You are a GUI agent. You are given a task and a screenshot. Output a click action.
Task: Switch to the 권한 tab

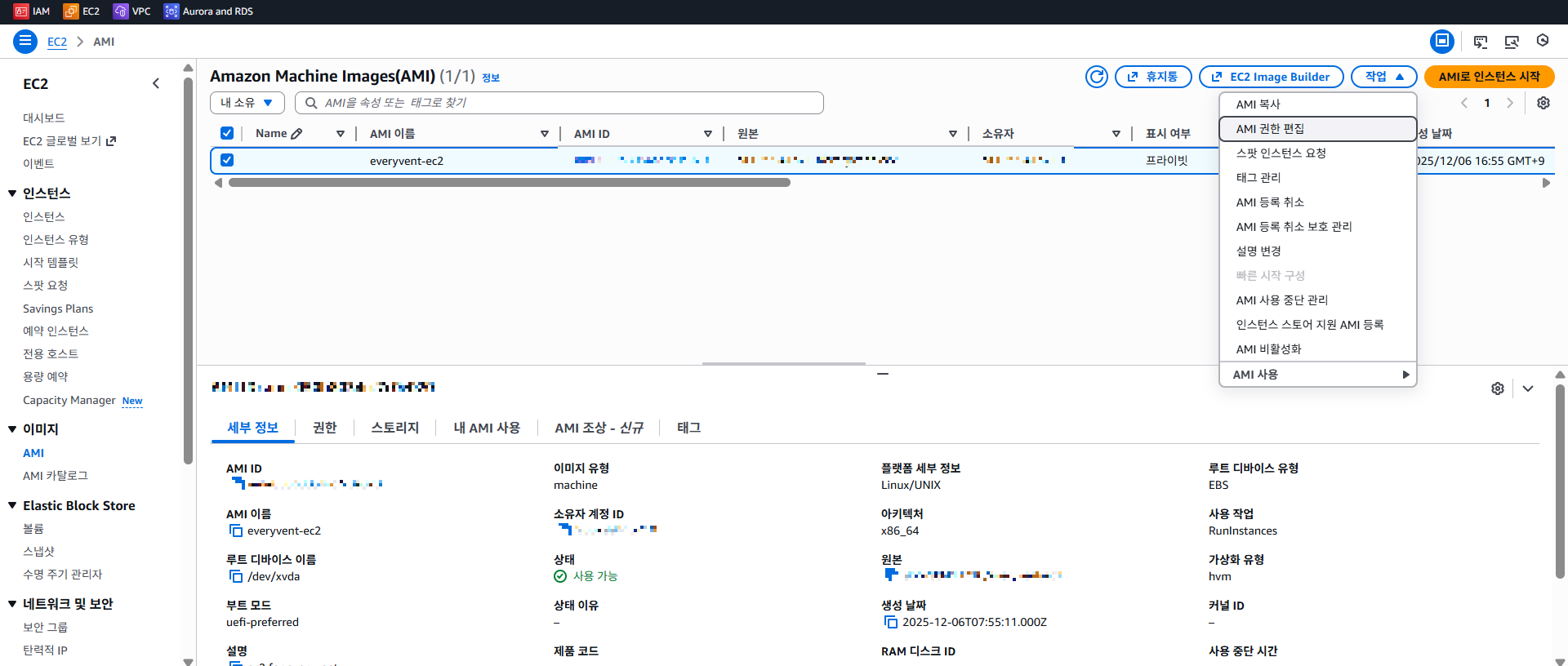point(324,428)
